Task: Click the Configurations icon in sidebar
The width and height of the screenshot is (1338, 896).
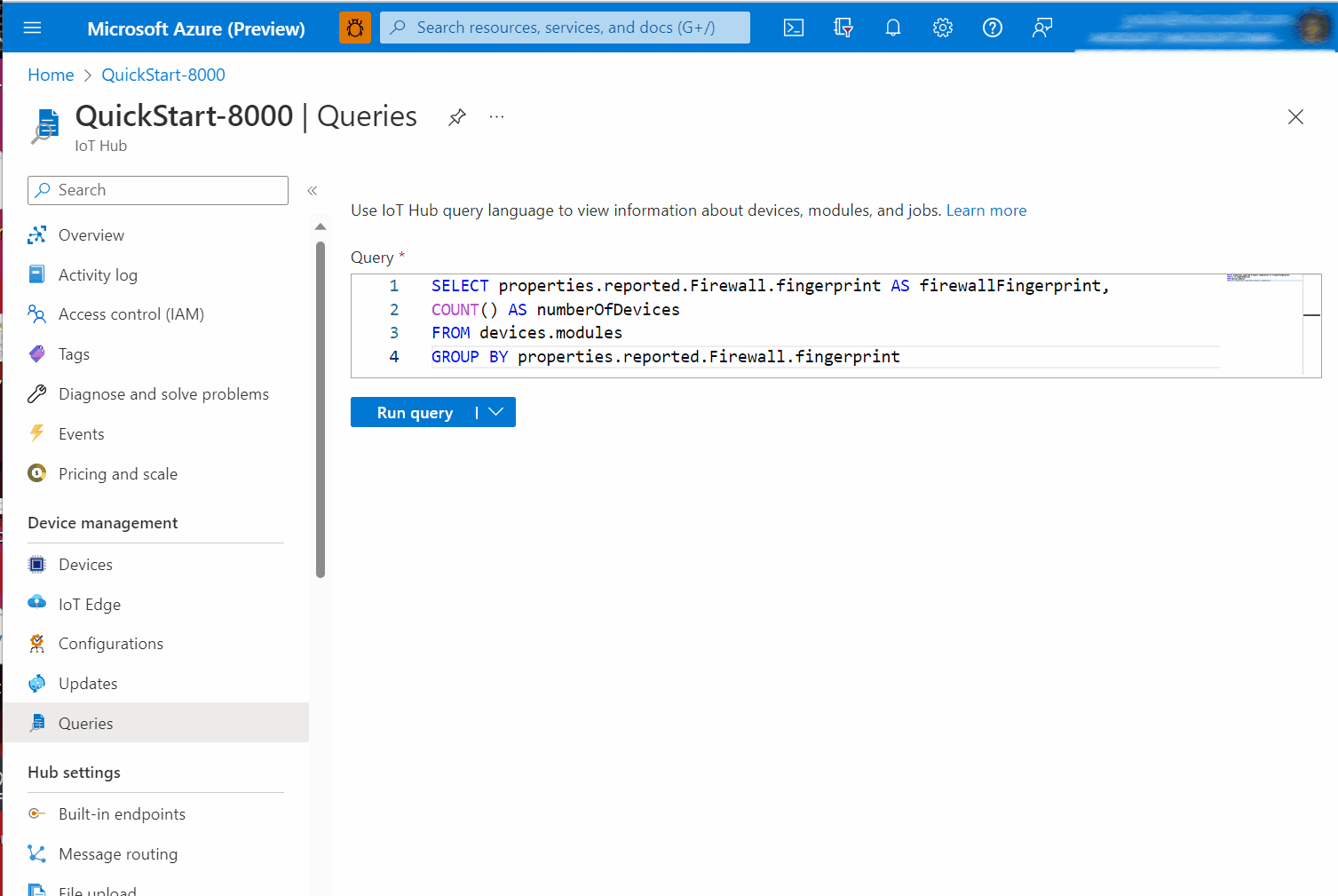Action: pos(36,643)
